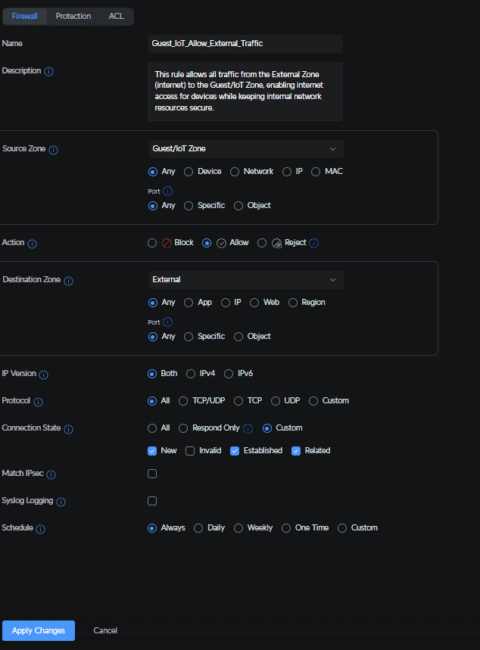Select Specific source port option

click(189, 206)
